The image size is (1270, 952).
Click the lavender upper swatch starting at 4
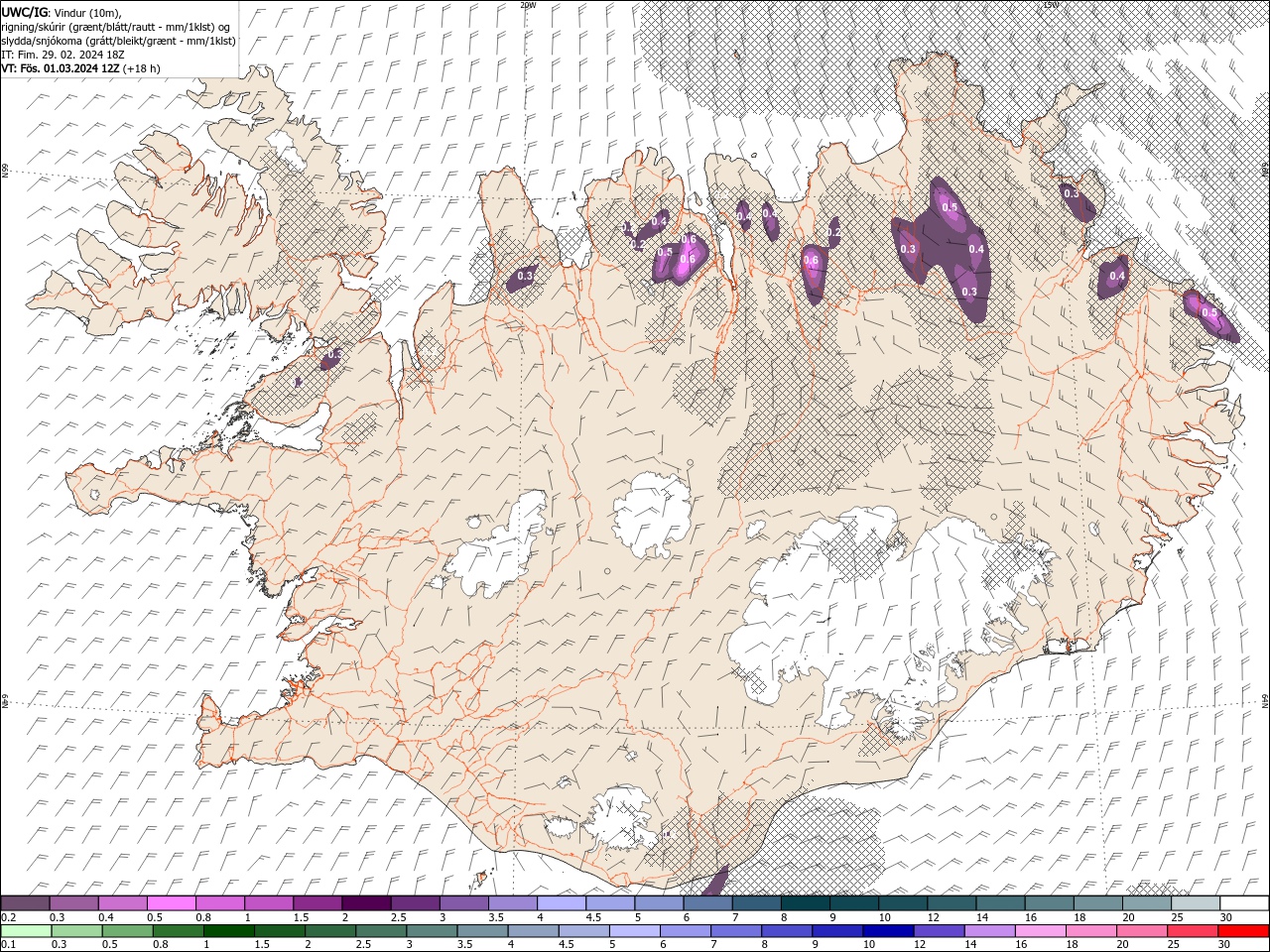pos(561,902)
